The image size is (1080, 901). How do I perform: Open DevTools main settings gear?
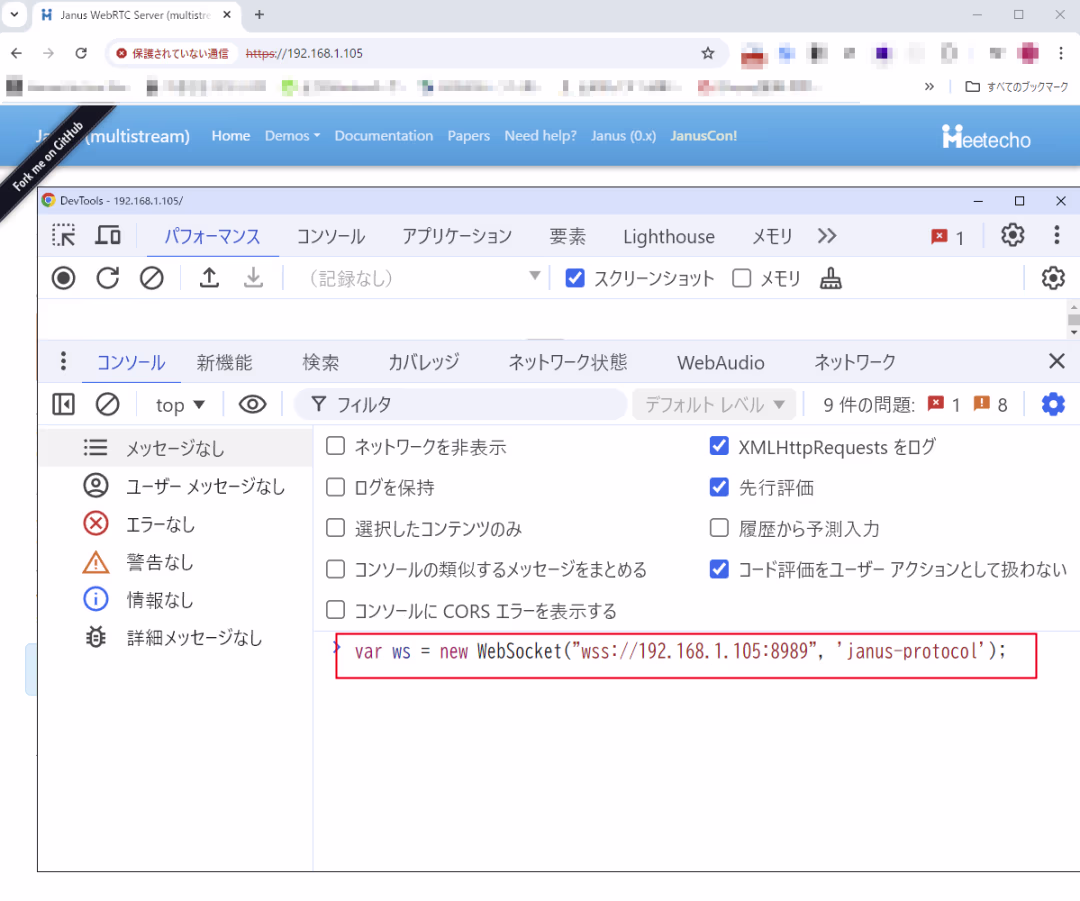pos(1012,236)
